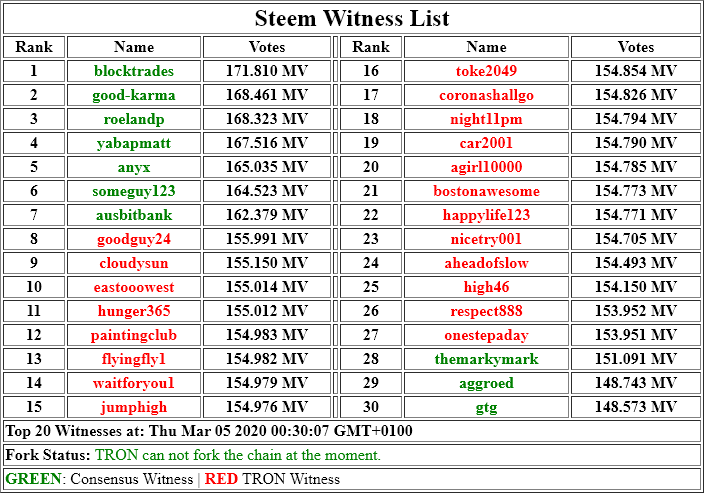Select the 151.091 MV votes value
This screenshot has height=493, width=704.
pos(636,359)
